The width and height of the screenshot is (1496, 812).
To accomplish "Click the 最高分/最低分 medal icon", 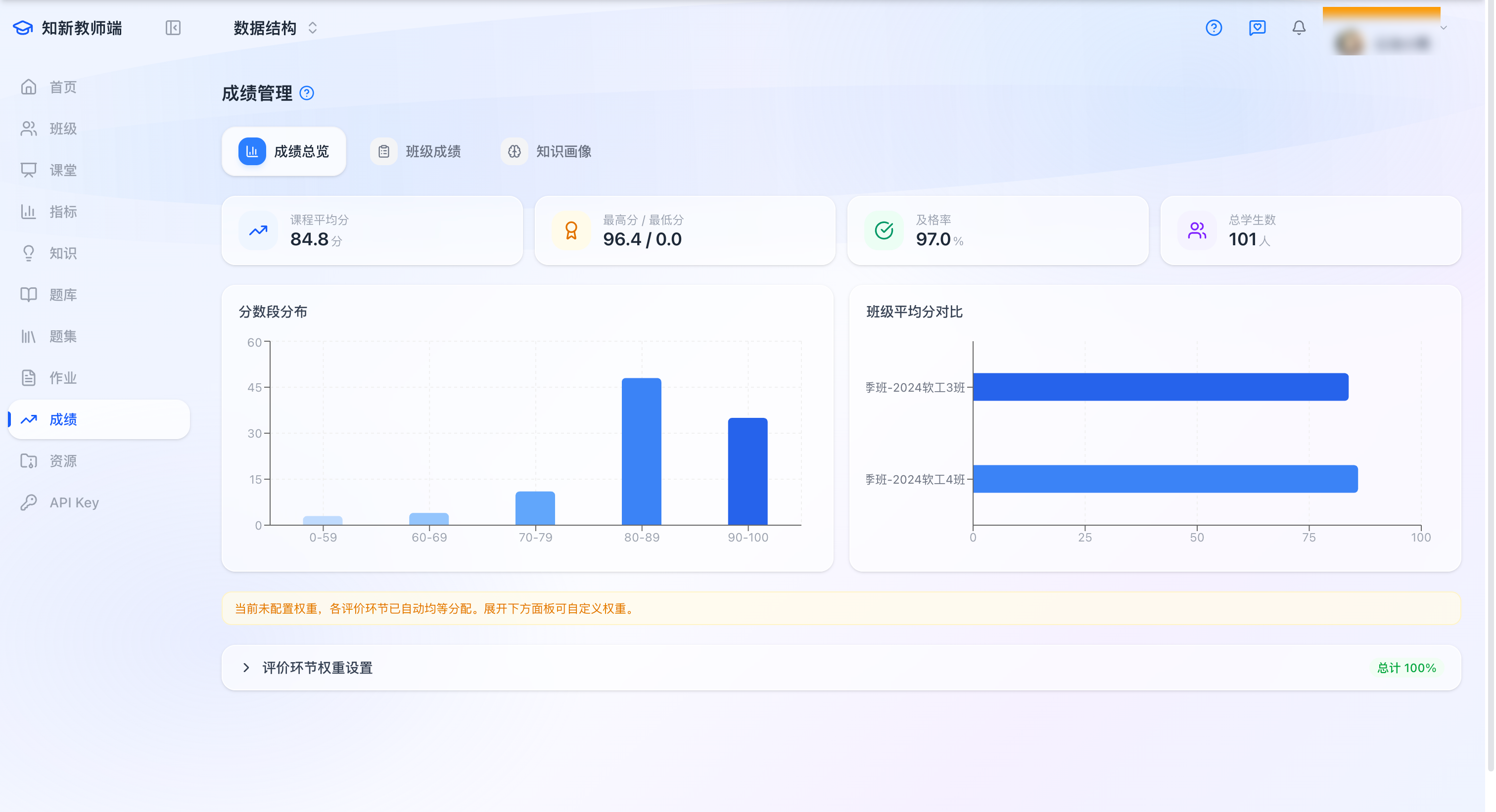I will [x=571, y=230].
